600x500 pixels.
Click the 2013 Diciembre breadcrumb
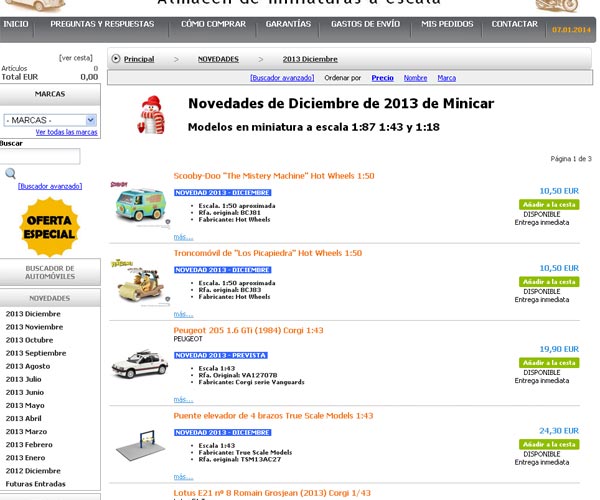310,59
